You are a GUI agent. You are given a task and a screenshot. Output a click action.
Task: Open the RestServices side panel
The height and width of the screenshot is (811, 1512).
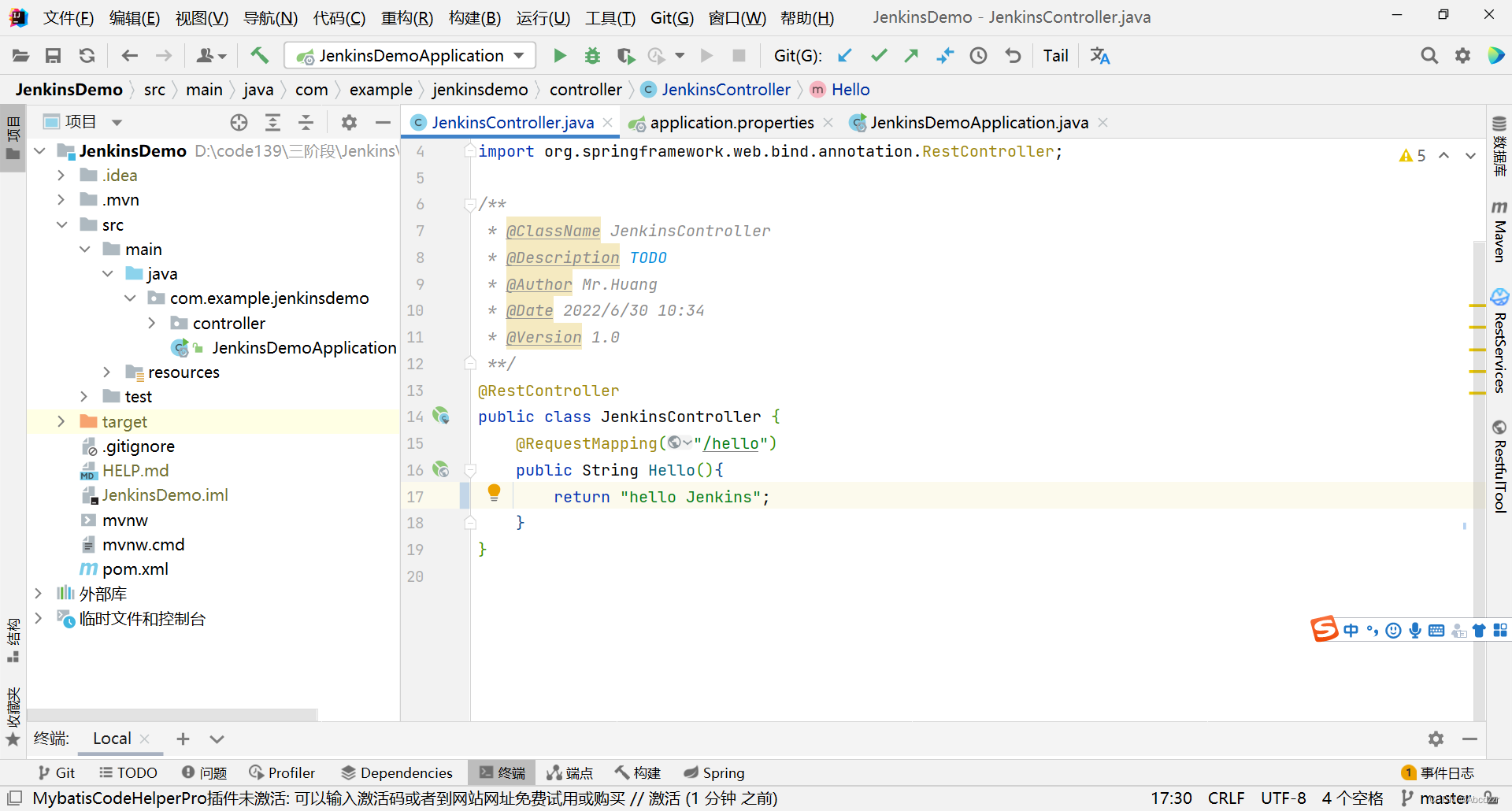[x=1499, y=340]
